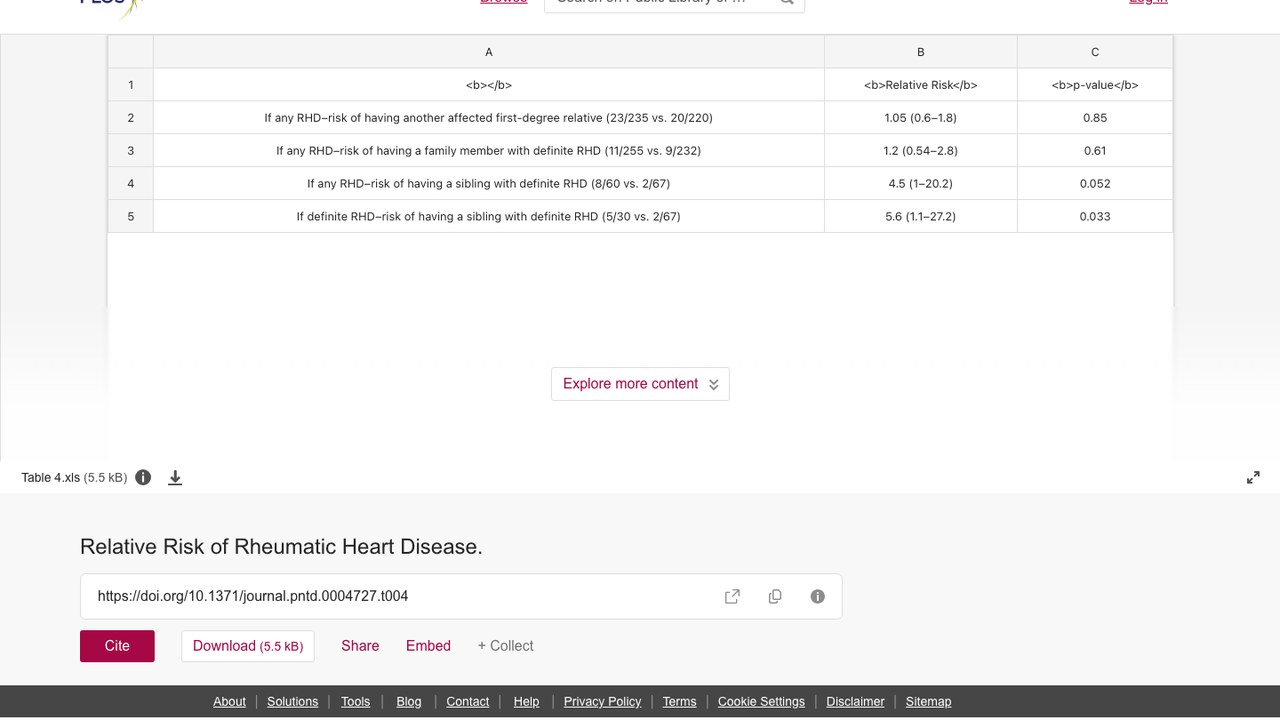Select the cell with relative risk 1.05 (0.6–1.8)
The image size is (1280, 720).
click(921, 118)
